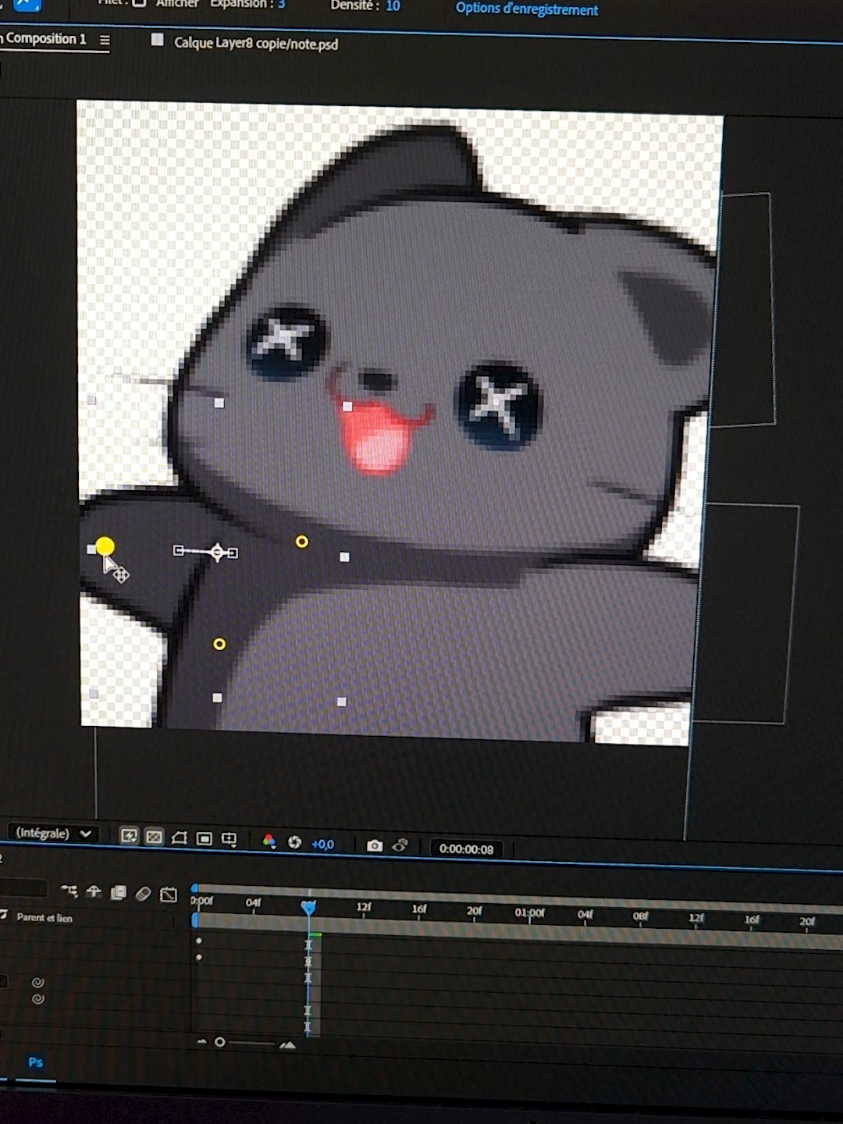Viewport: 843px width, 1124px height.
Task: Click second parent pick whip spiral
Action: point(38,999)
